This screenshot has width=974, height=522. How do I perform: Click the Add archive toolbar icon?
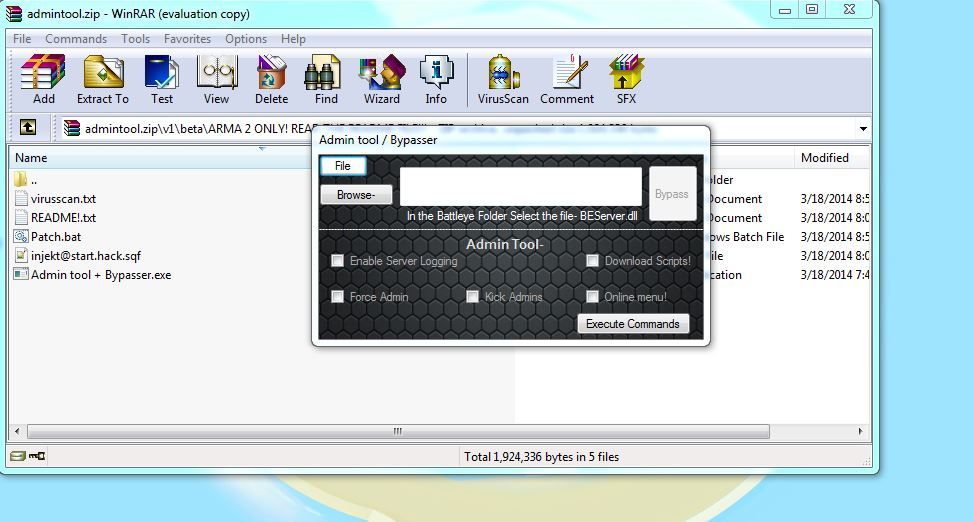click(43, 78)
